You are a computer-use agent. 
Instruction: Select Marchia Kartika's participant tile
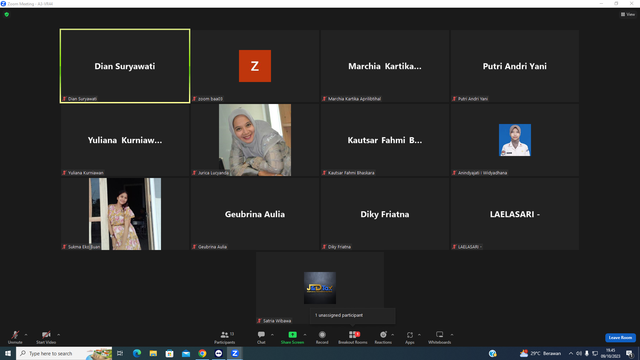[384, 66]
